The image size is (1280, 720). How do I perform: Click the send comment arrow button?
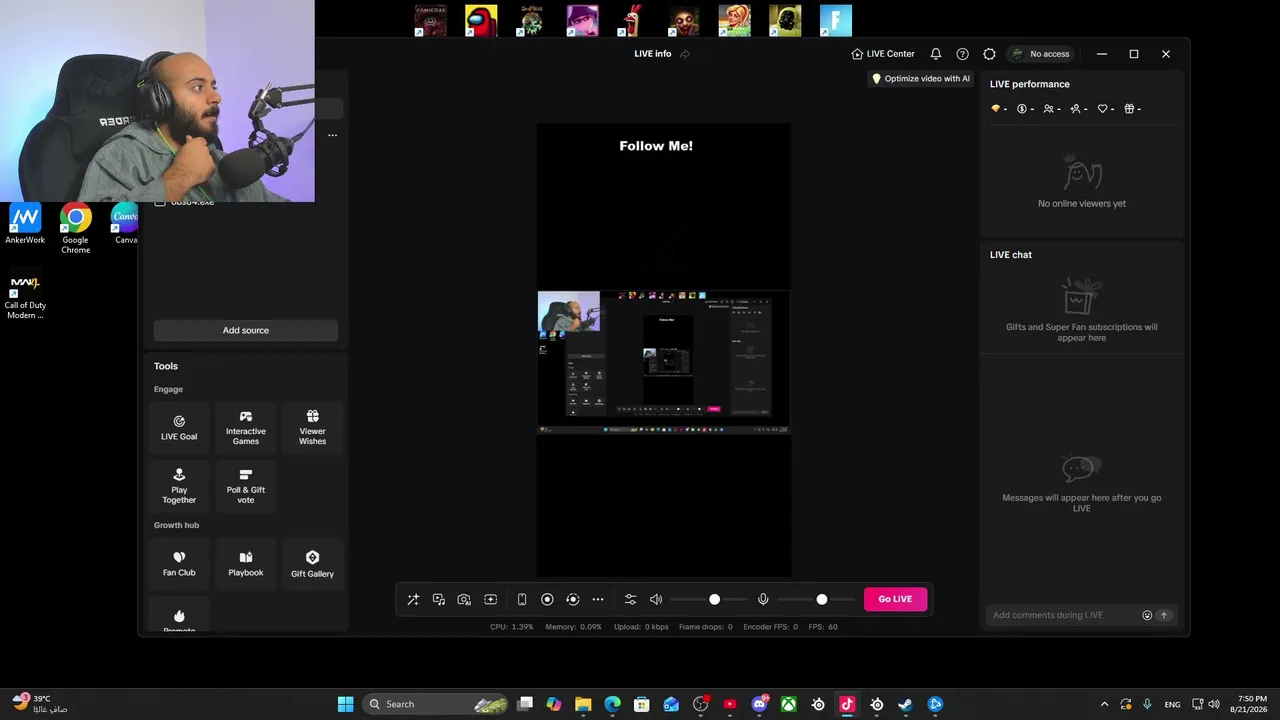coord(1164,615)
